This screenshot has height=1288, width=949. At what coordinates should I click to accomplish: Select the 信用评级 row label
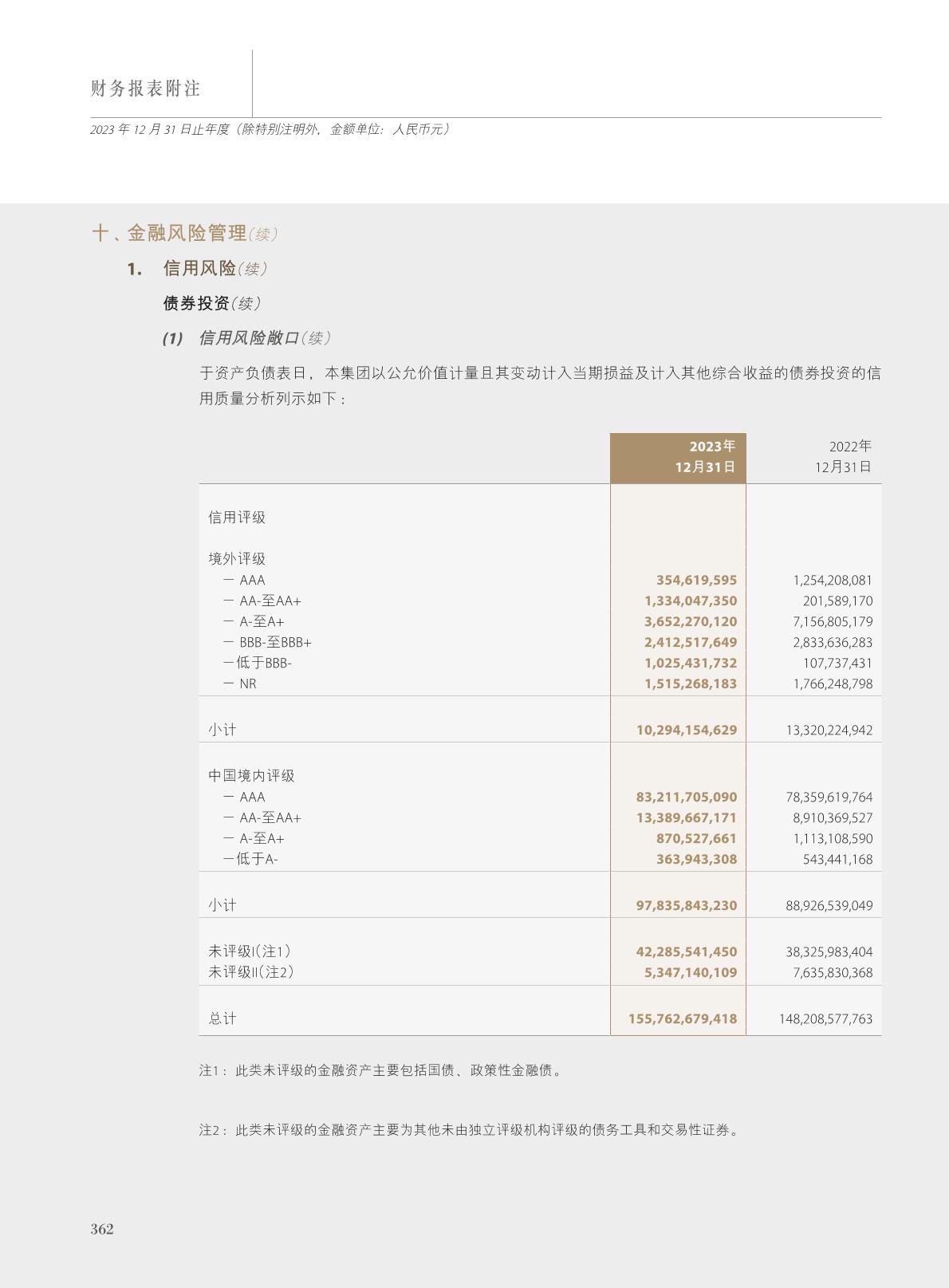237,518
